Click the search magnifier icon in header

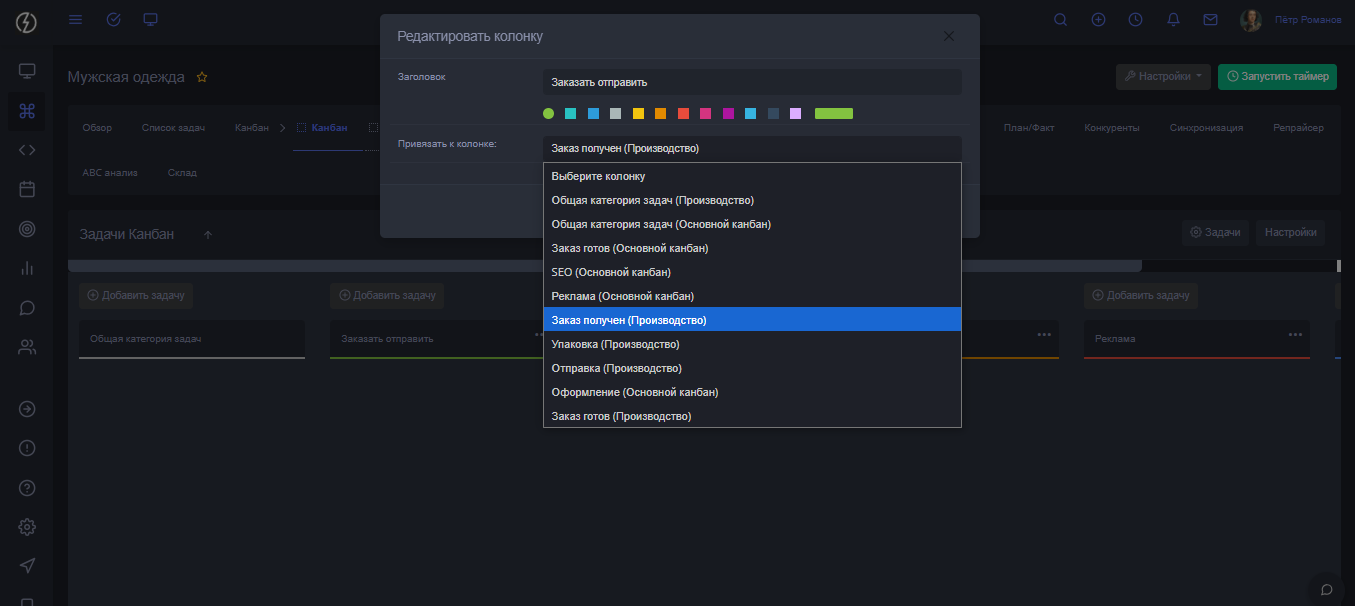click(x=1061, y=20)
